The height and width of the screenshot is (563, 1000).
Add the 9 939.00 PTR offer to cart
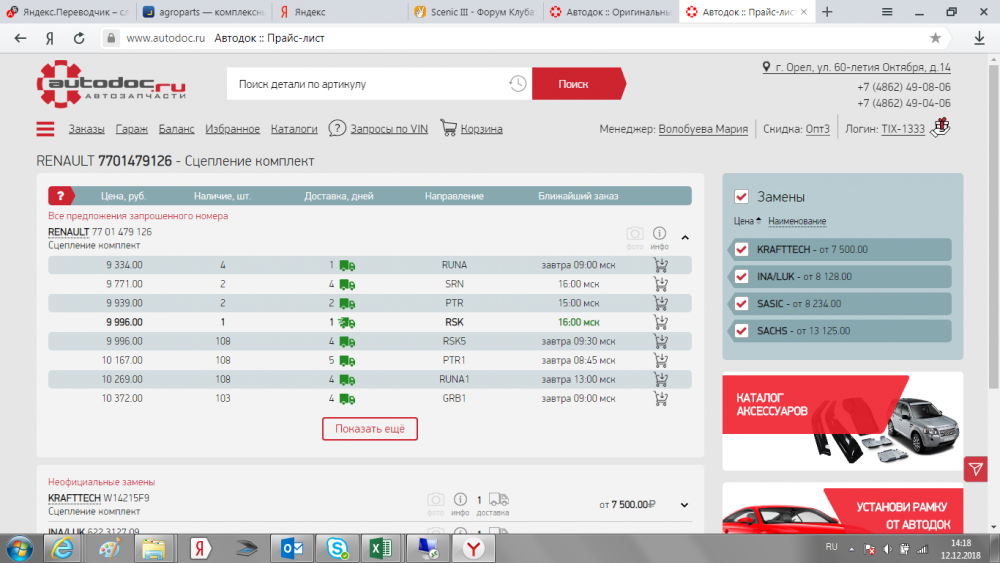661,303
